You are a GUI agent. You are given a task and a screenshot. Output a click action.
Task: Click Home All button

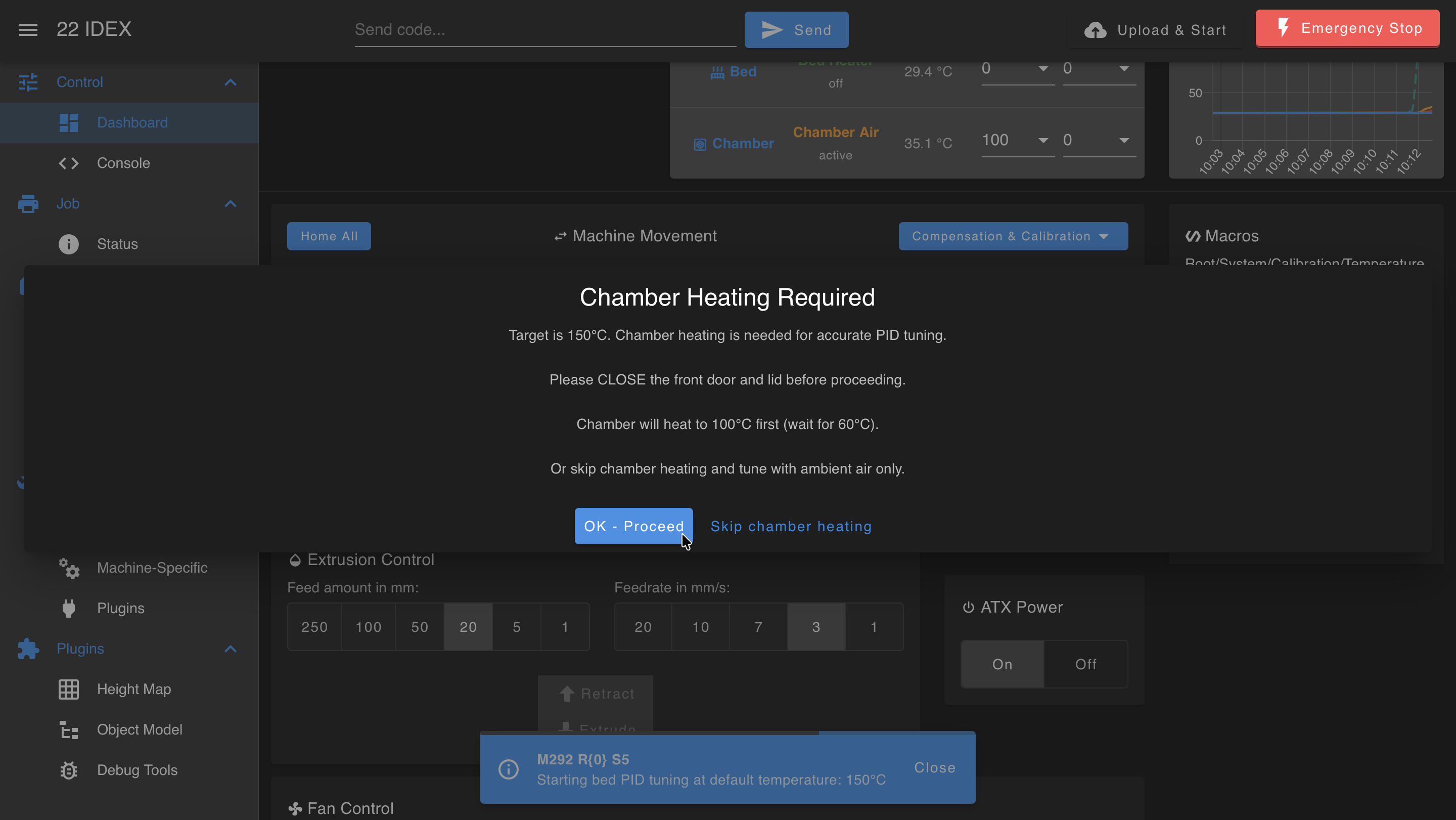pos(329,236)
